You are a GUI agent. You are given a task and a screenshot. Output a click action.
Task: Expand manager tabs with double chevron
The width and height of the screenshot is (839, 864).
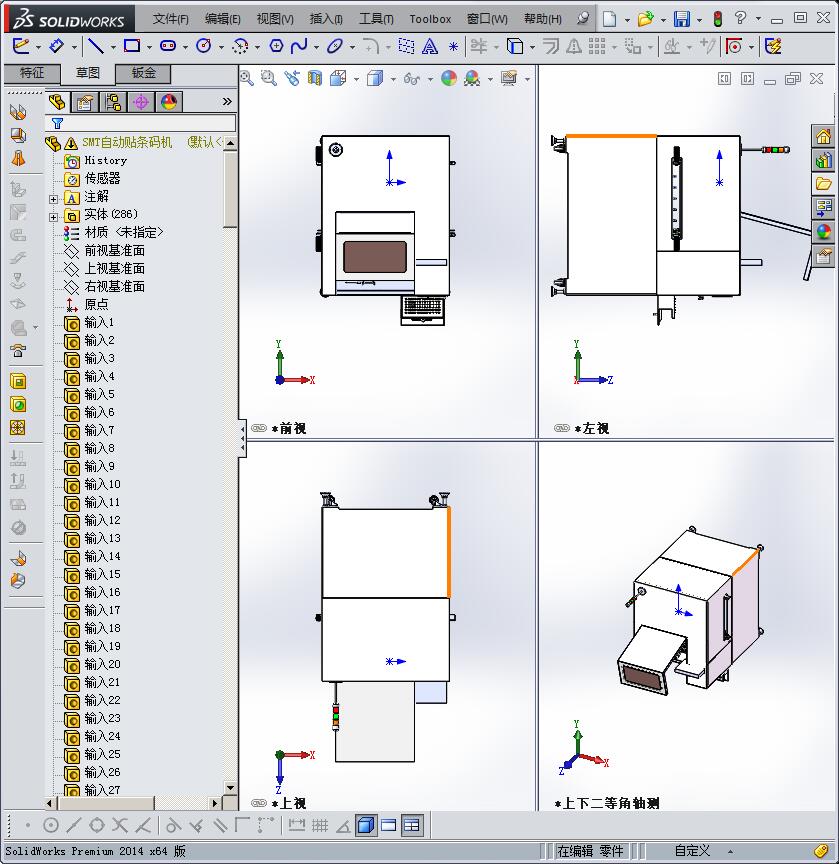227,101
